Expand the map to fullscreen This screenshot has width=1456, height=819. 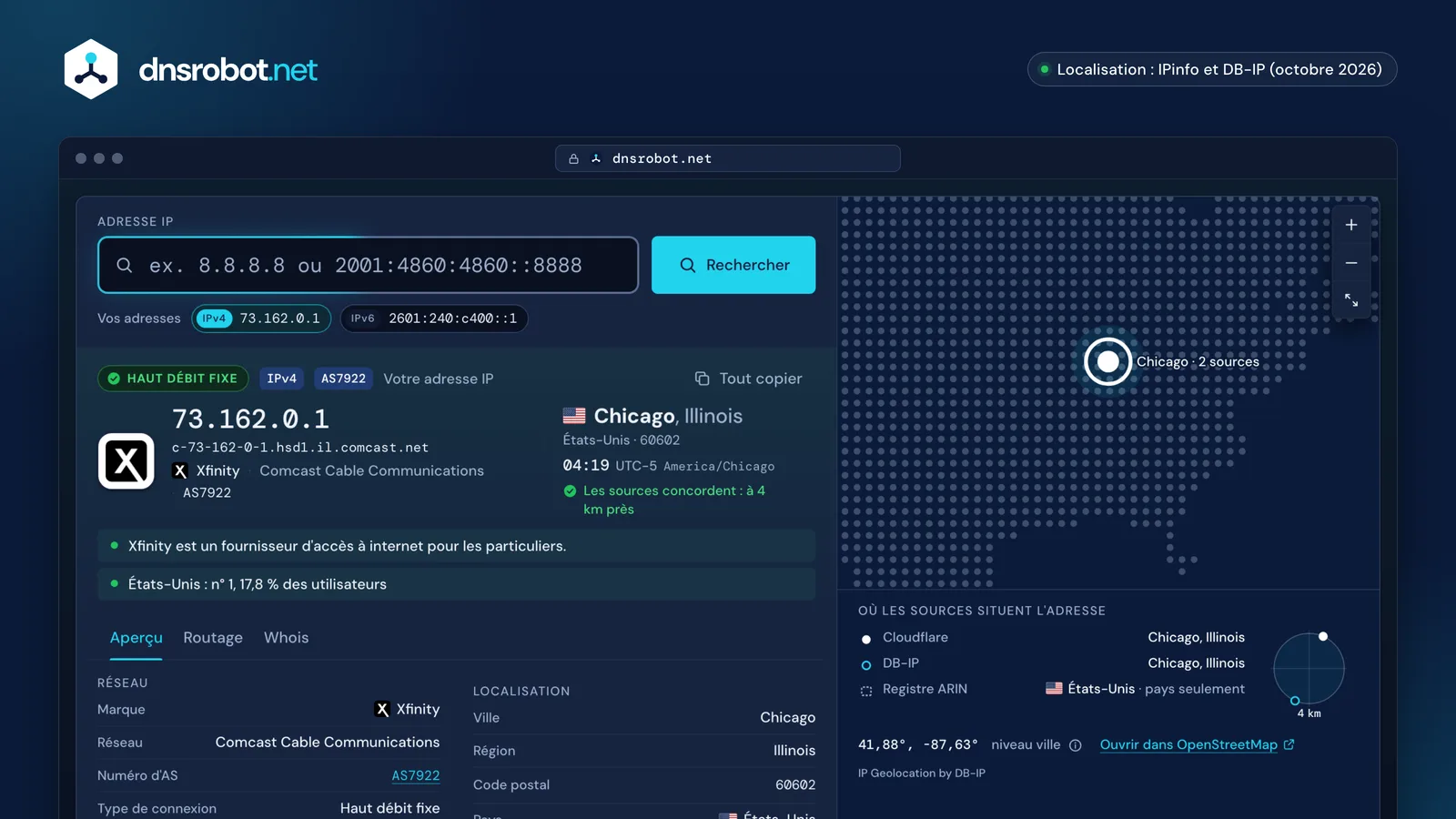pos(1351,300)
